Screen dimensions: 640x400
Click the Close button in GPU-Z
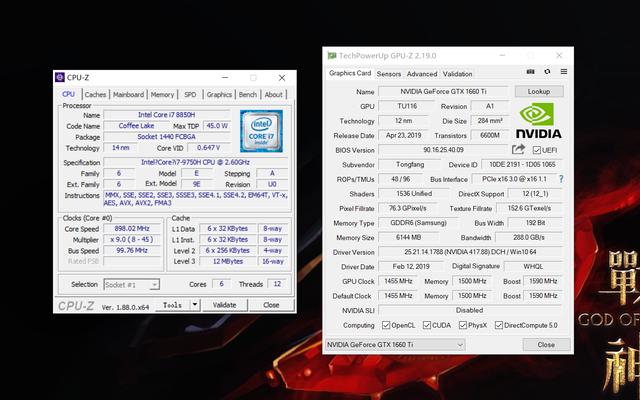coord(546,344)
